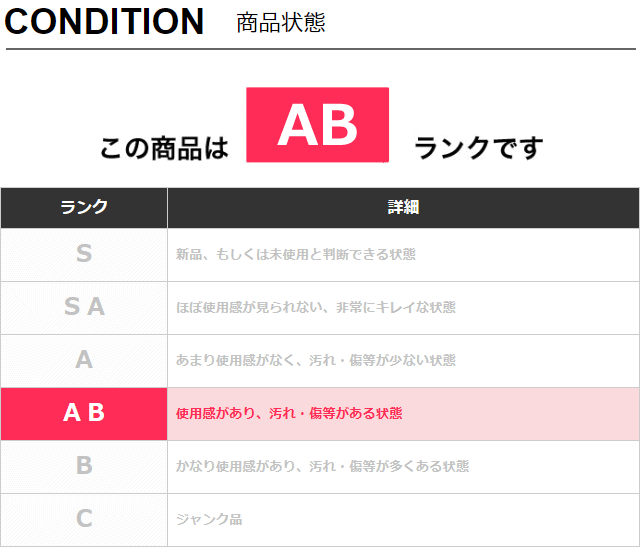Click description ほぼ使用感が見られない、非常にキレイな状態
The height and width of the screenshot is (550, 640).
click(x=315, y=308)
